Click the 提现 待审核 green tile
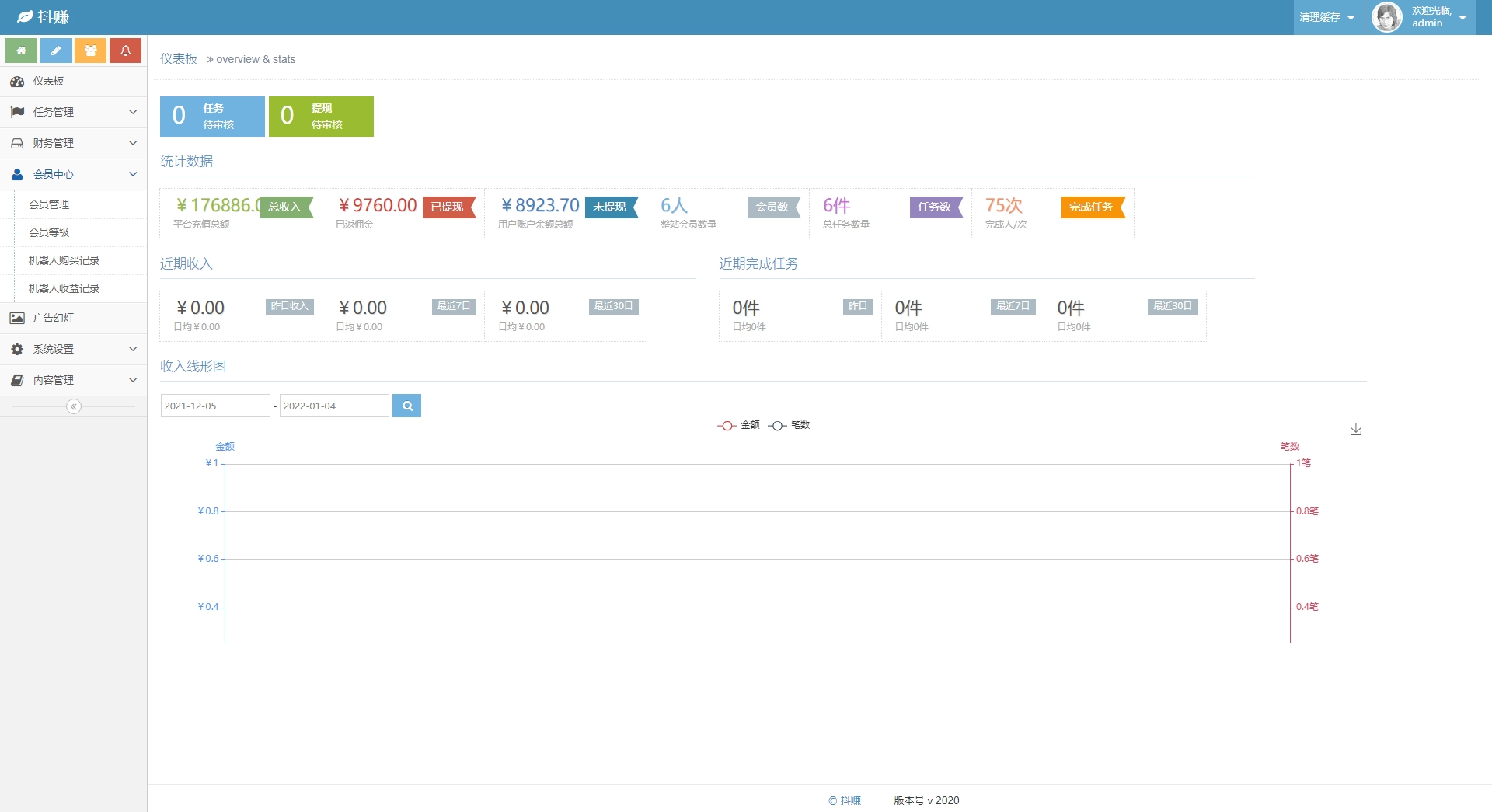Screen dimensions: 1492x812 (321, 117)
